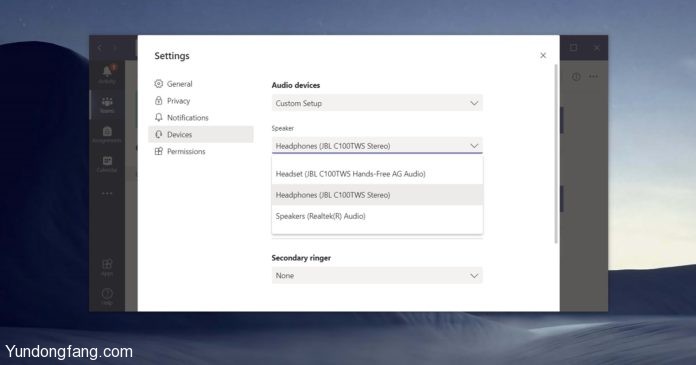The height and width of the screenshot is (365, 696).
Task: Click the Devices headset icon
Action: [158, 134]
